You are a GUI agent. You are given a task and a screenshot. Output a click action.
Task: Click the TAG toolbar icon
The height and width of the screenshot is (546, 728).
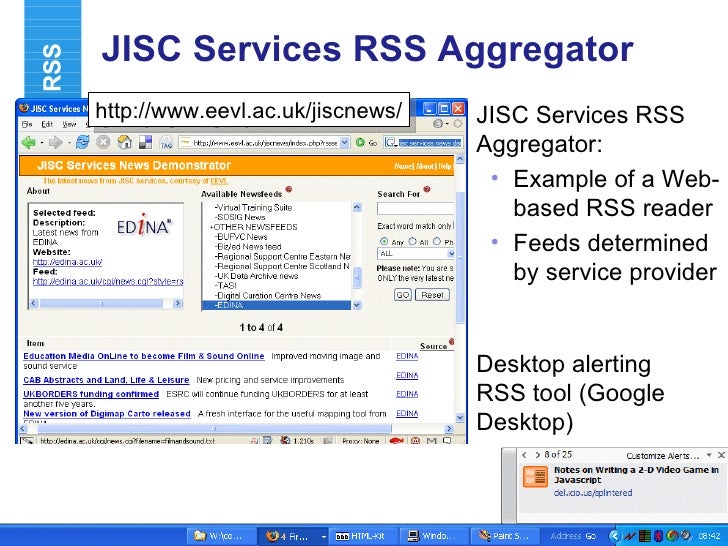tap(166, 143)
